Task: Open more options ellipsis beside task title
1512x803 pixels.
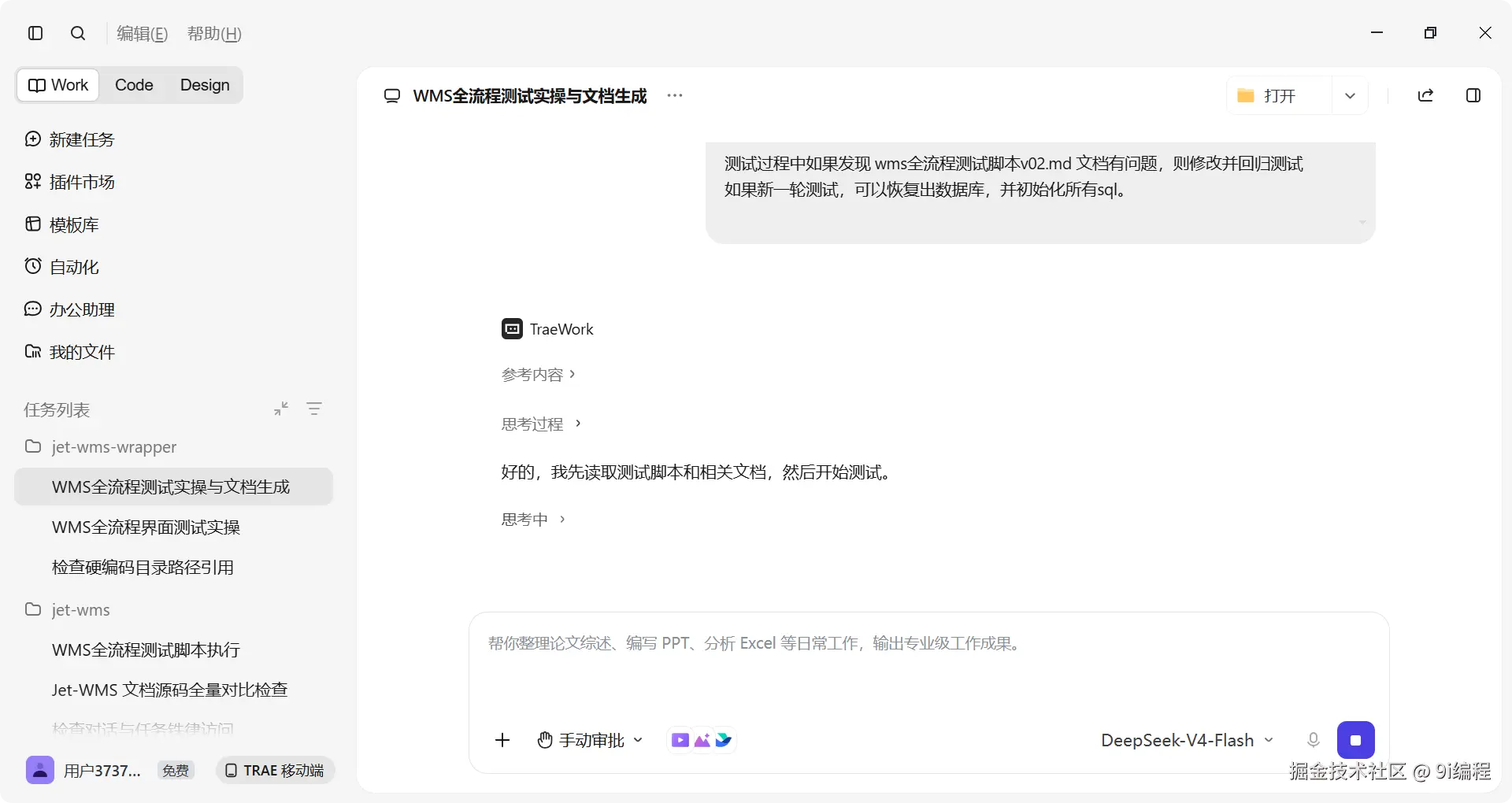Action: [x=675, y=95]
